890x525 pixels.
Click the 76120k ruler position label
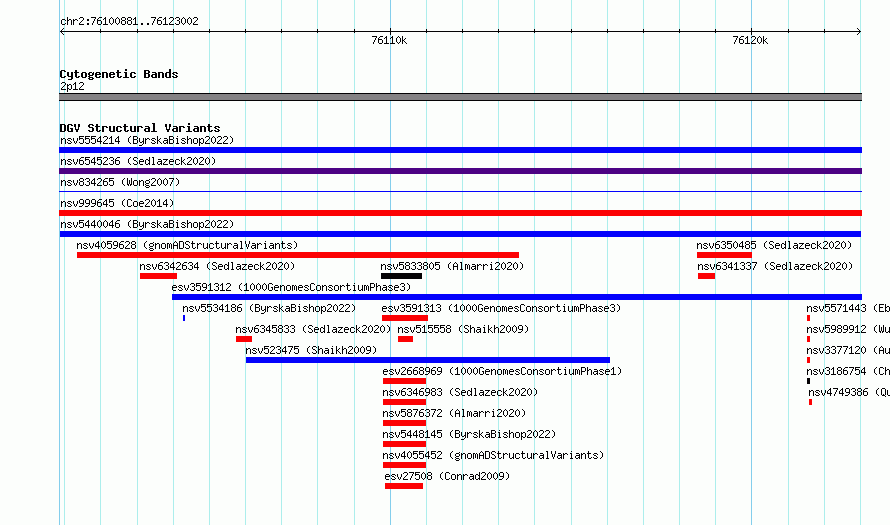click(x=750, y=40)
